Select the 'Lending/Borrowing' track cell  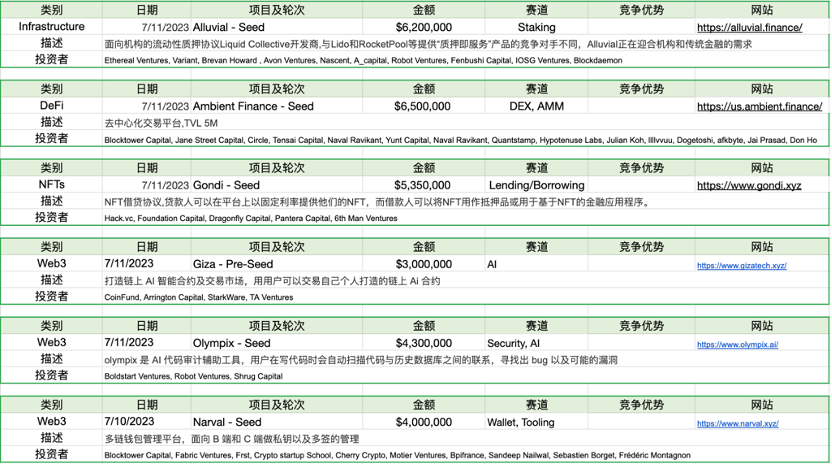pos(536,185)
